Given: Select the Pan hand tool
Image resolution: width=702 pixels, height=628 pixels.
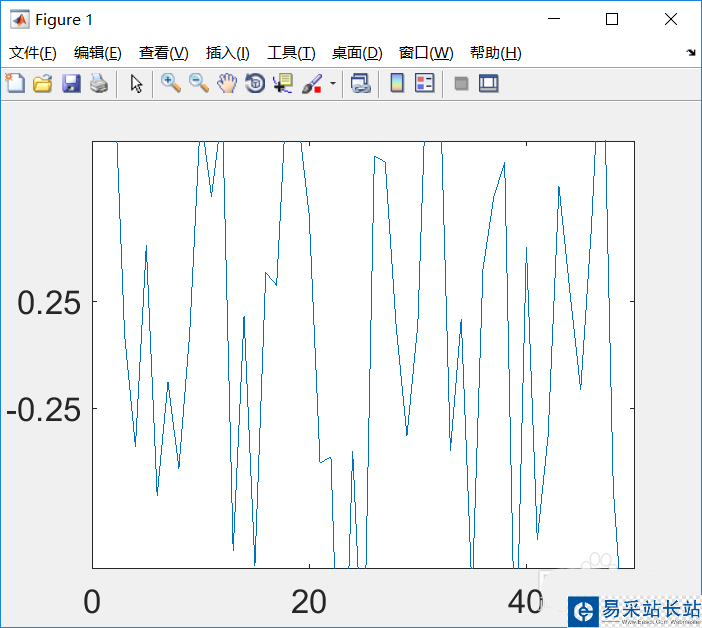Looking at the screenshot, I should point(227,83).
